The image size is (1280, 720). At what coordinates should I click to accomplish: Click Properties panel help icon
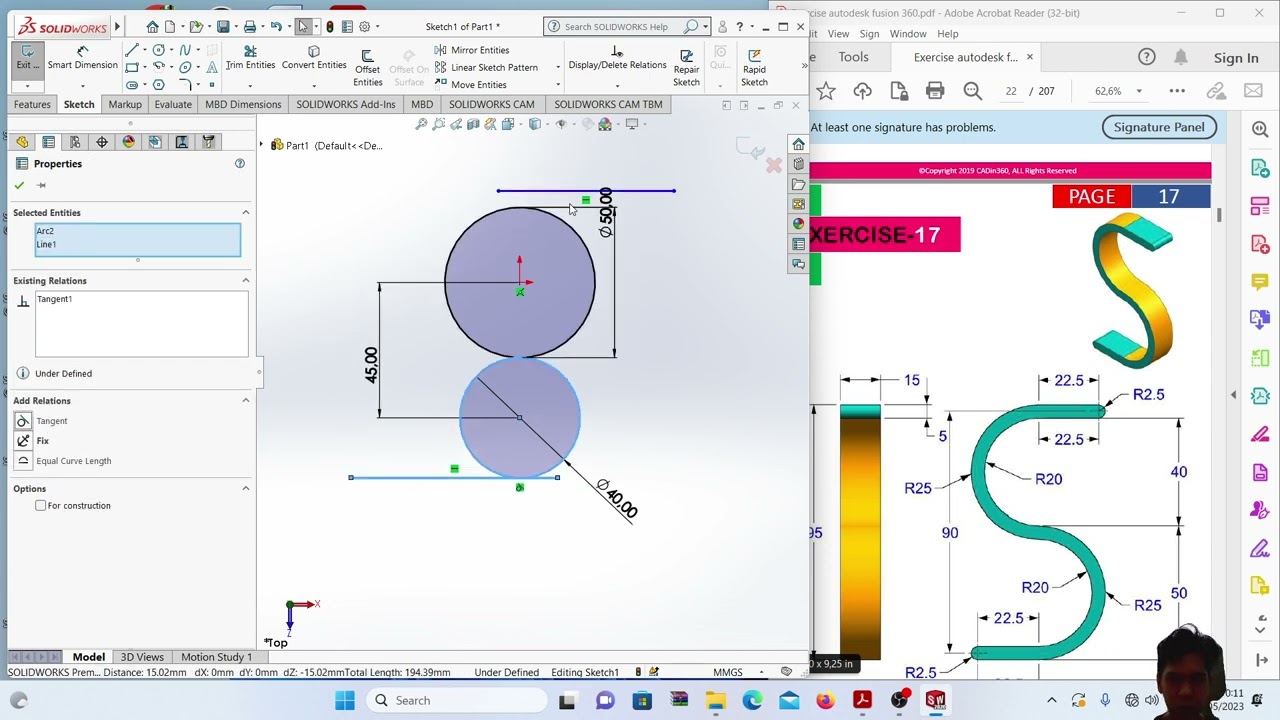pos(240,163)
